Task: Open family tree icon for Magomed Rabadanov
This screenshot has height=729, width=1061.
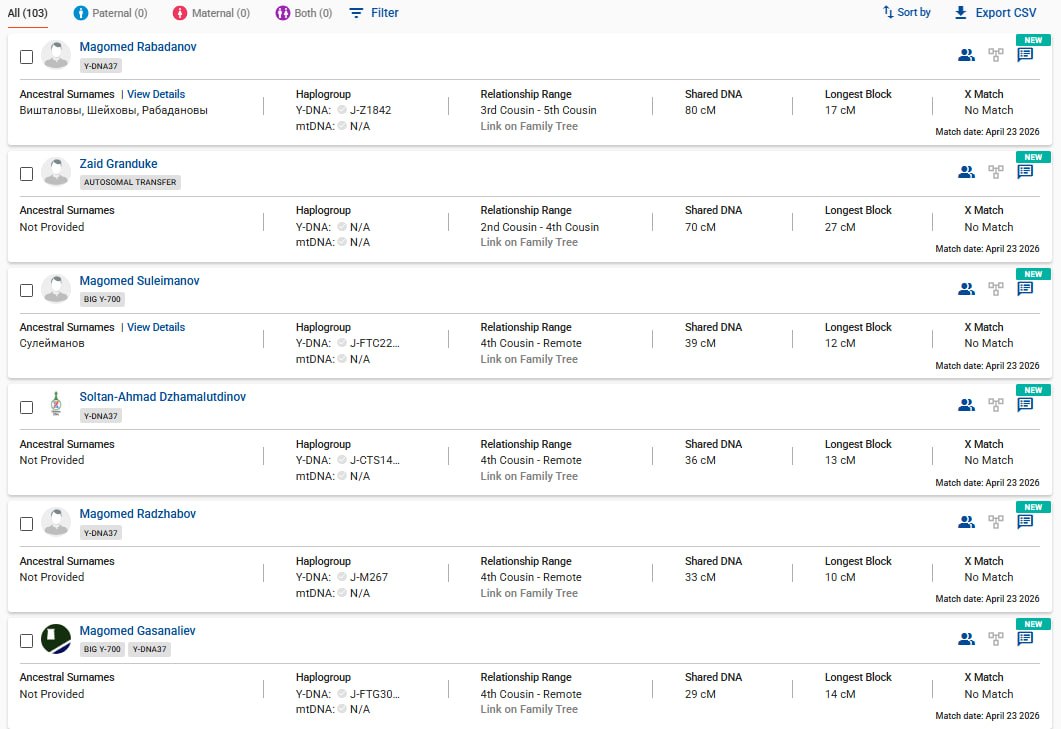Action: [995, 55]
